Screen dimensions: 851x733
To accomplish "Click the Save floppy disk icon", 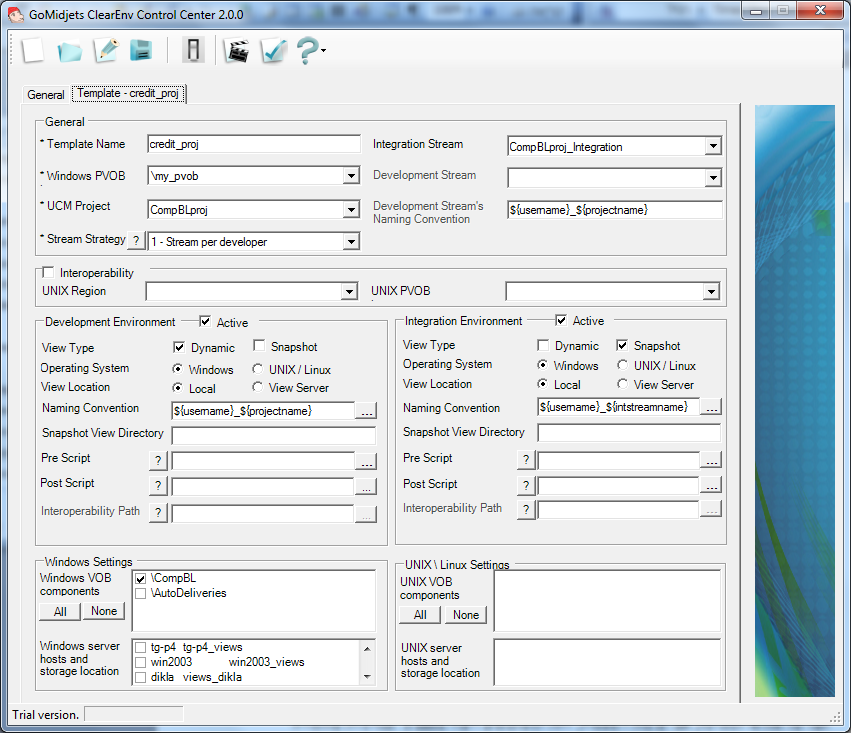I will click(x=141, y=50).
